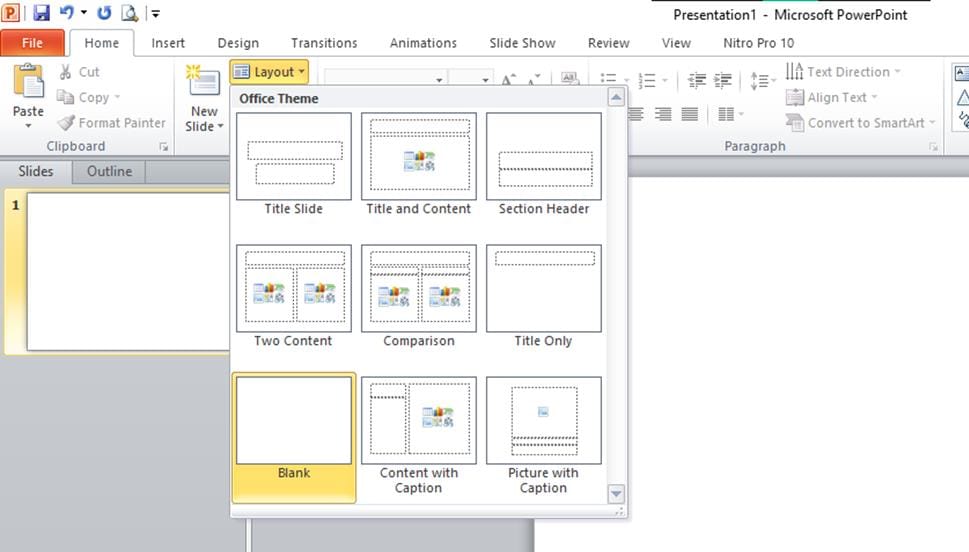This screenshot has height=552, width=969.
Task: Open the Insert ribbon tab
Action: [168, 43]
